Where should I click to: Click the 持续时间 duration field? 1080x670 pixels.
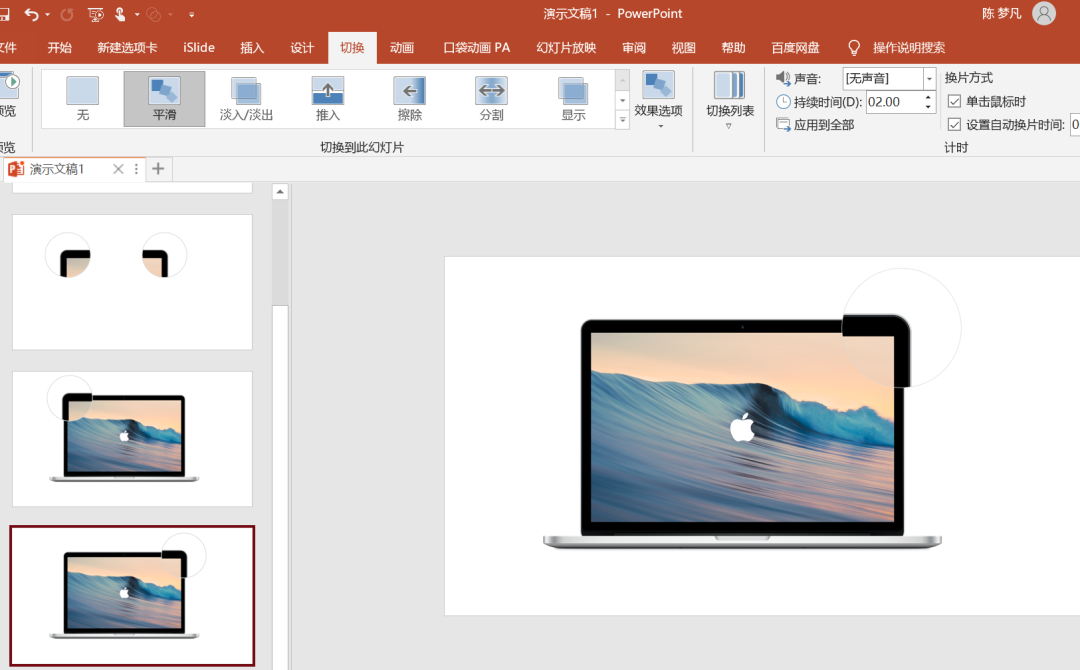893,102
